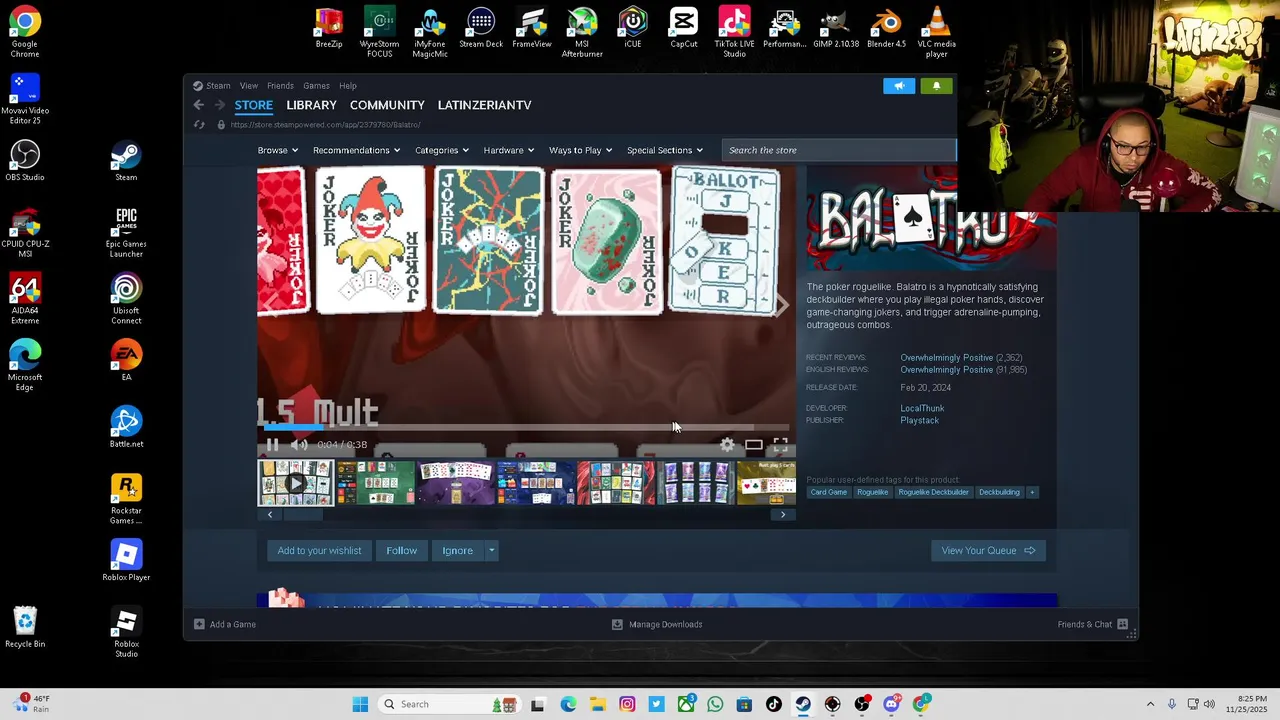The width and height of the screenshot is (1280, 720).
Task: Open the View menu
Action: 248,86
